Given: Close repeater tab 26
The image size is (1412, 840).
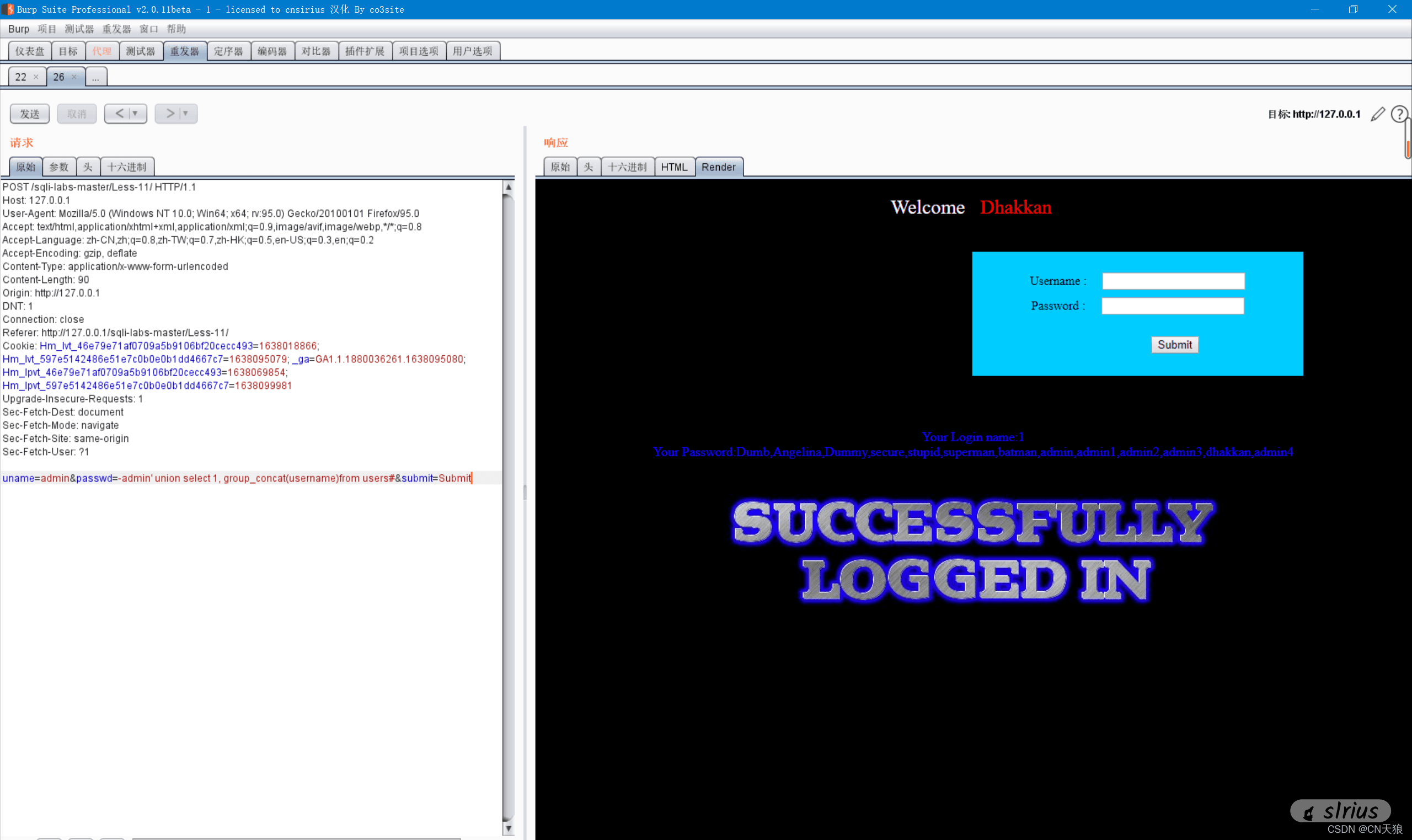Looking at the screenshot, I should click(x=74, y=77).
